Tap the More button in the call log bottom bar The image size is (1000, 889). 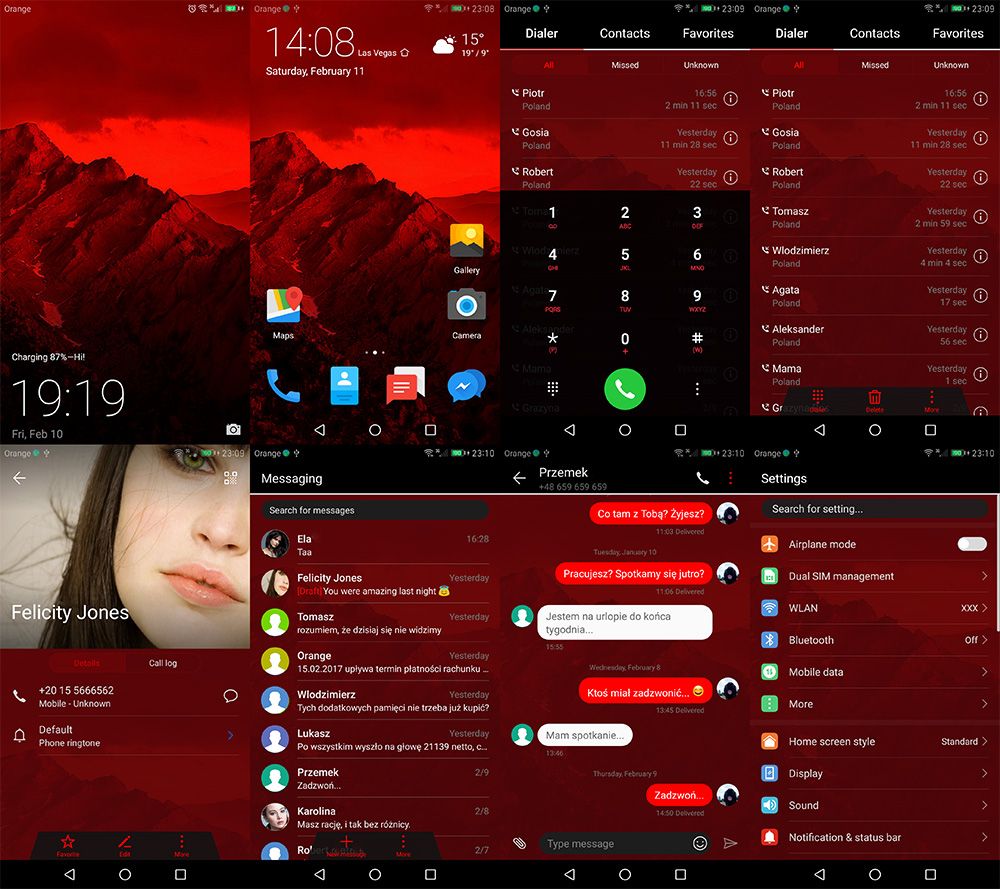[x=931, y=400]
